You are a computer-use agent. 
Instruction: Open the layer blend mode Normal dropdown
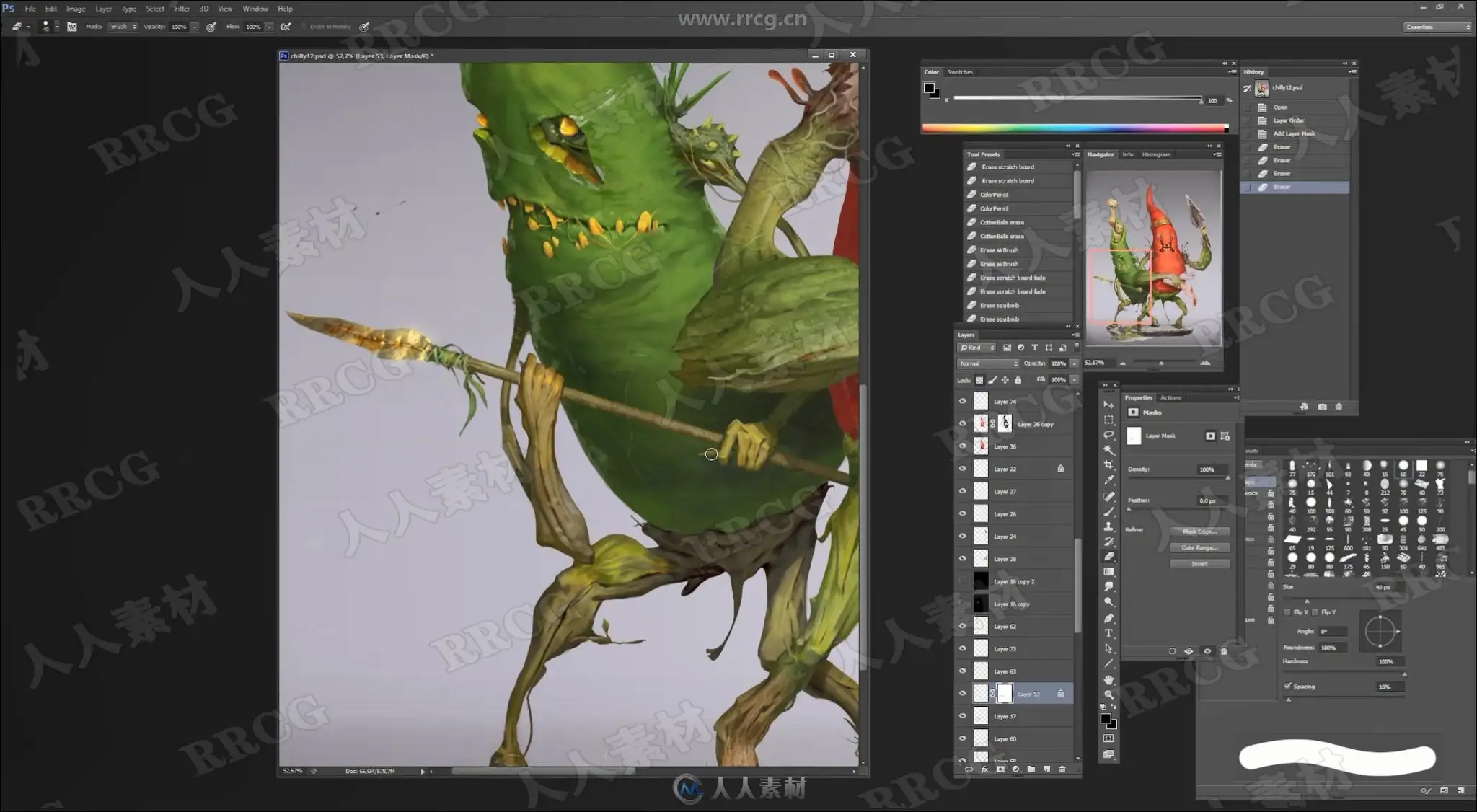[987, 363]
